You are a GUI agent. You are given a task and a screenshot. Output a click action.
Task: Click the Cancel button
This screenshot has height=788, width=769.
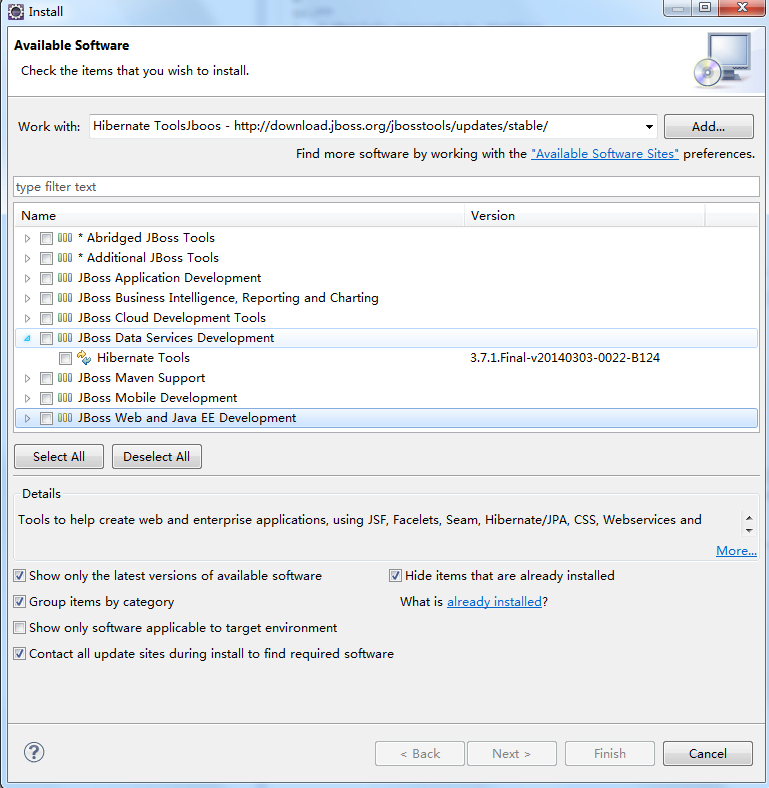point(708,753)
